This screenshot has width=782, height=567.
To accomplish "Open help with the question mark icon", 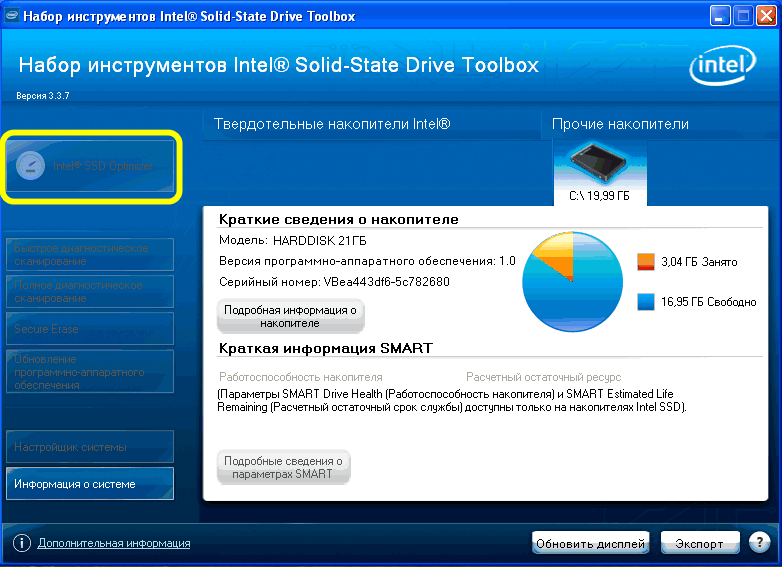I will pyautogui.click(x=760, y=542).
